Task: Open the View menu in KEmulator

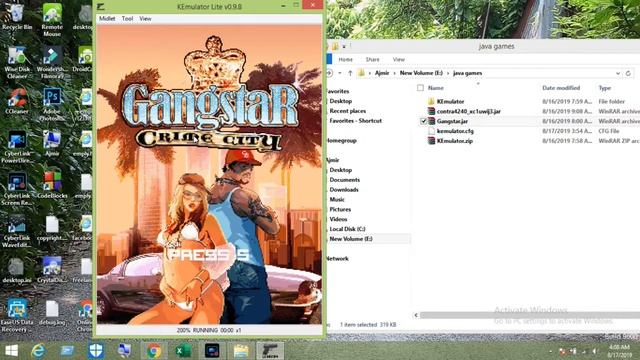Action: point(145,19)
